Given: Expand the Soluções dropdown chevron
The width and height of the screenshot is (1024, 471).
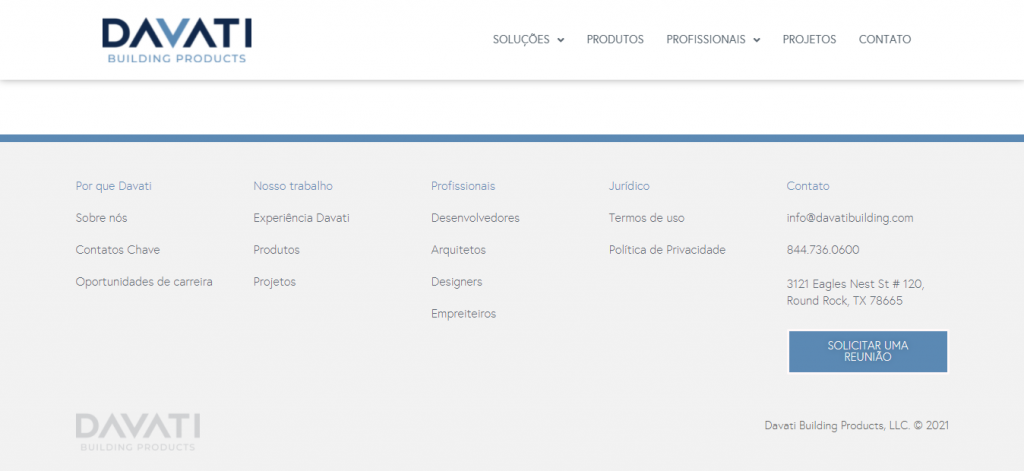Looking at the screenshot, I should click(560, 40).
